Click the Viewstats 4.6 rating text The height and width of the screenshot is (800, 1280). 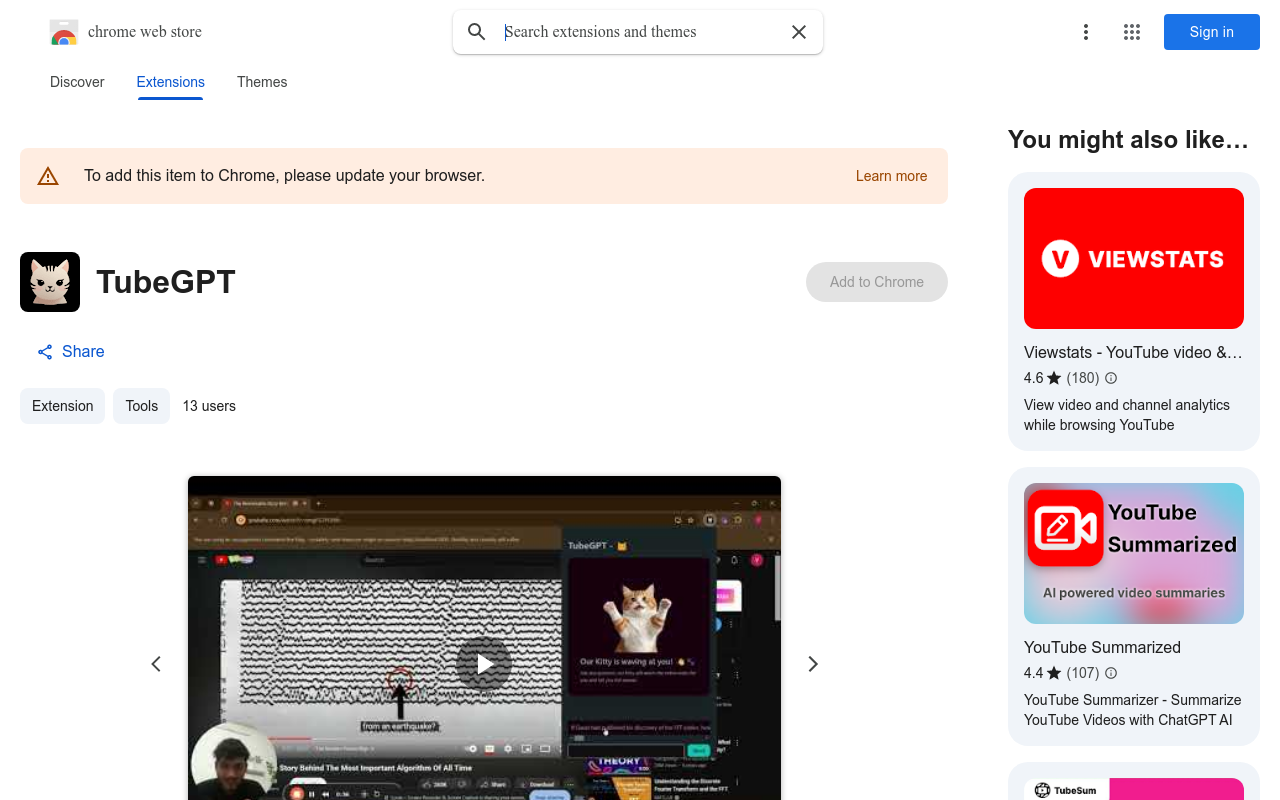click(x=1033, y=378)
